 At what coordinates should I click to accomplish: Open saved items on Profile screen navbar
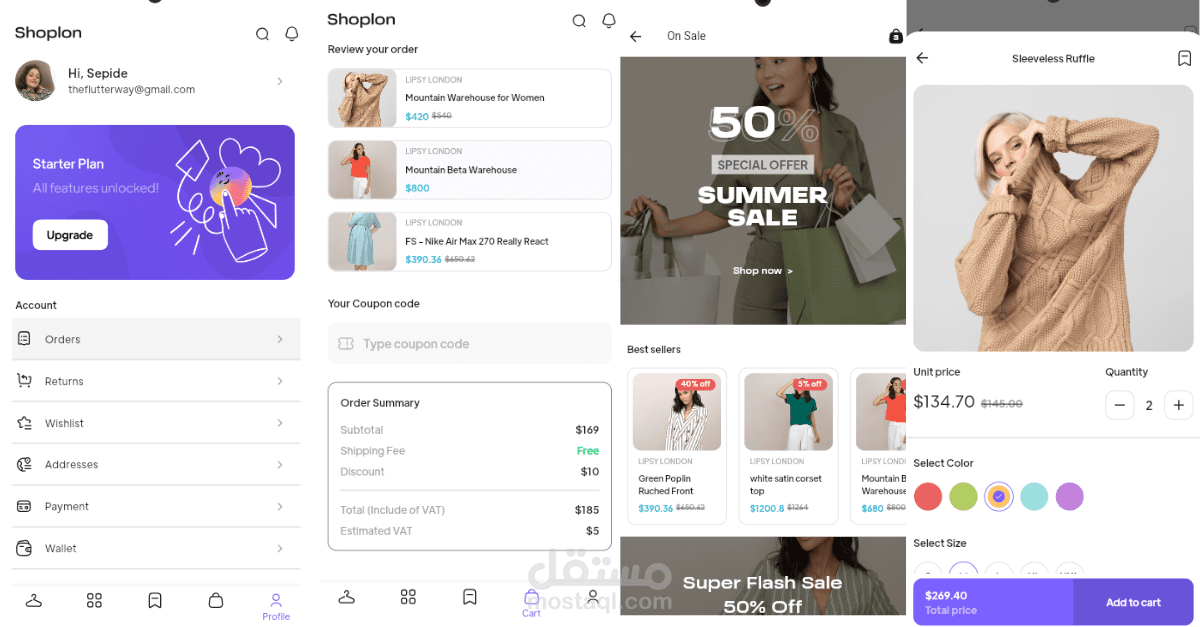[x=155, y=600]
